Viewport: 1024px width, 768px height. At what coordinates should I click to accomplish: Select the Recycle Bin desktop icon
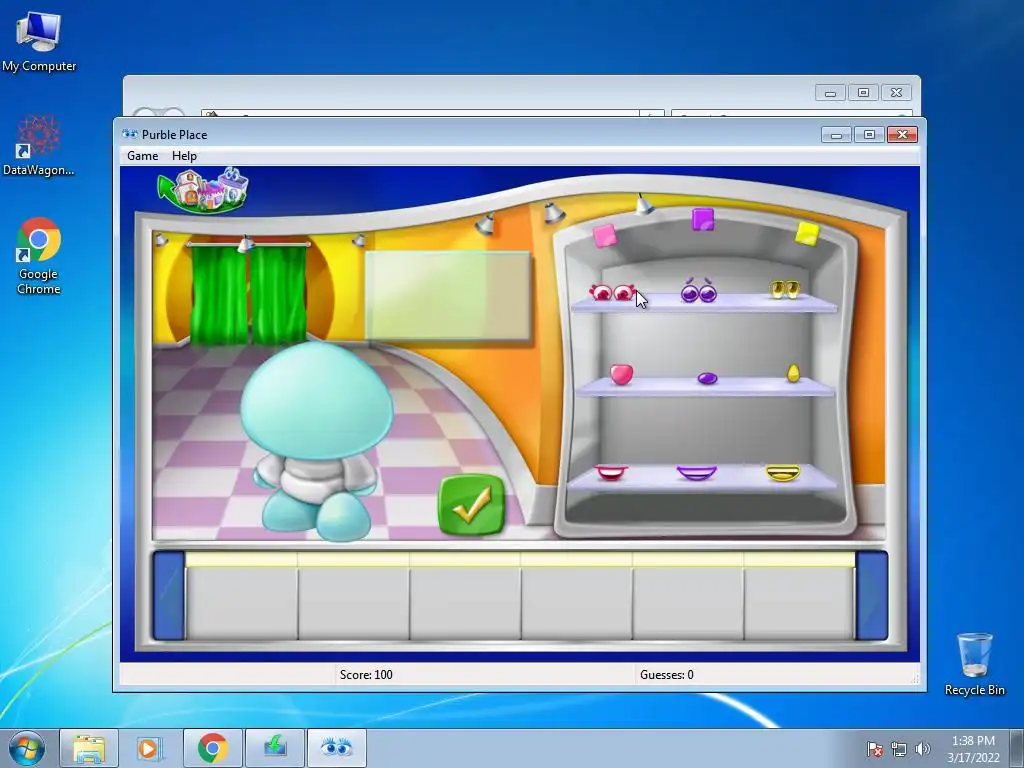[x=974, y=664]
